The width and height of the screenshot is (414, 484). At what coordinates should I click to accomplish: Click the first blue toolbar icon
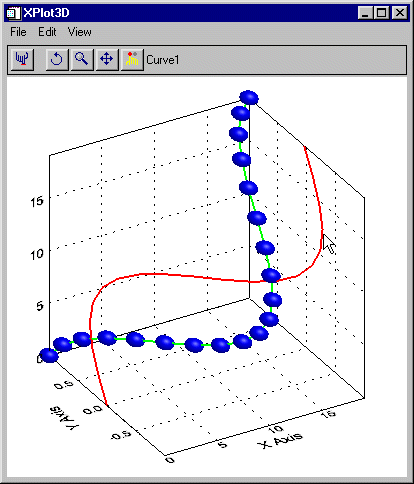tap(22, 60)
